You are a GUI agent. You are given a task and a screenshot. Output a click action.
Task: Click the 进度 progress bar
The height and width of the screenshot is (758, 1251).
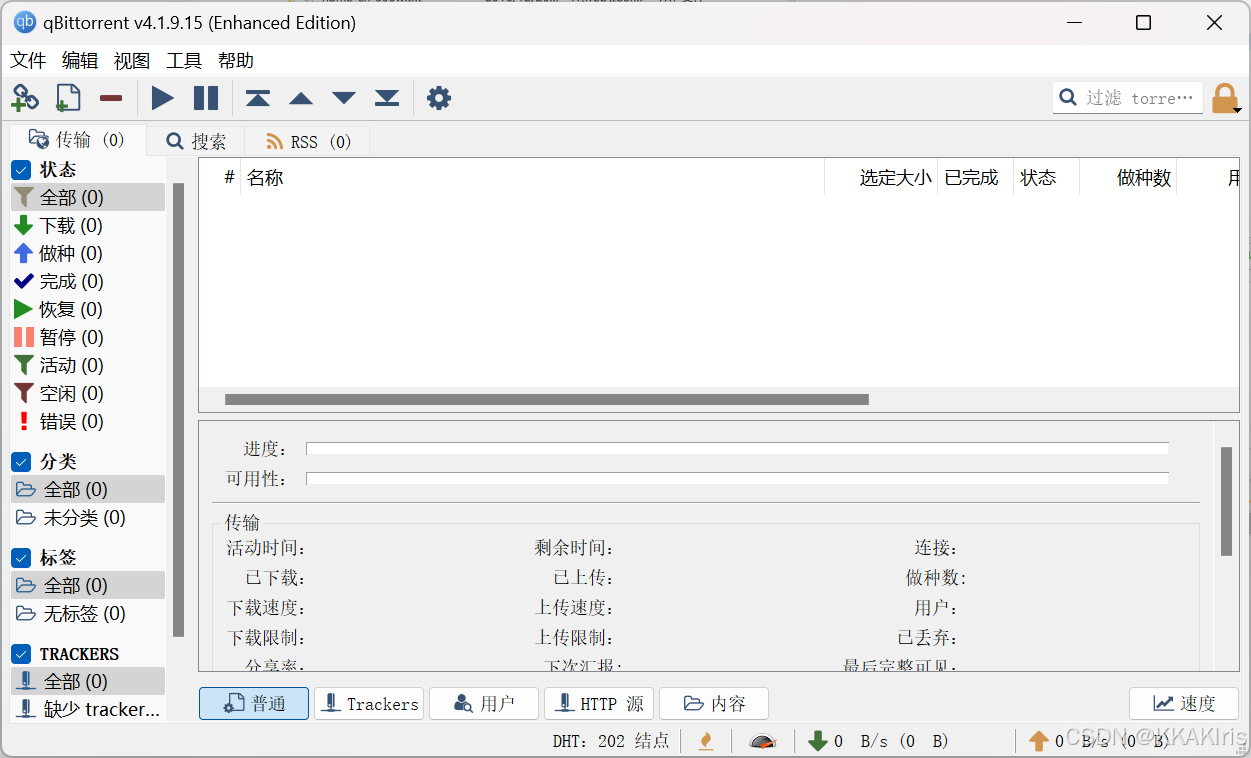tap(737, 449)
